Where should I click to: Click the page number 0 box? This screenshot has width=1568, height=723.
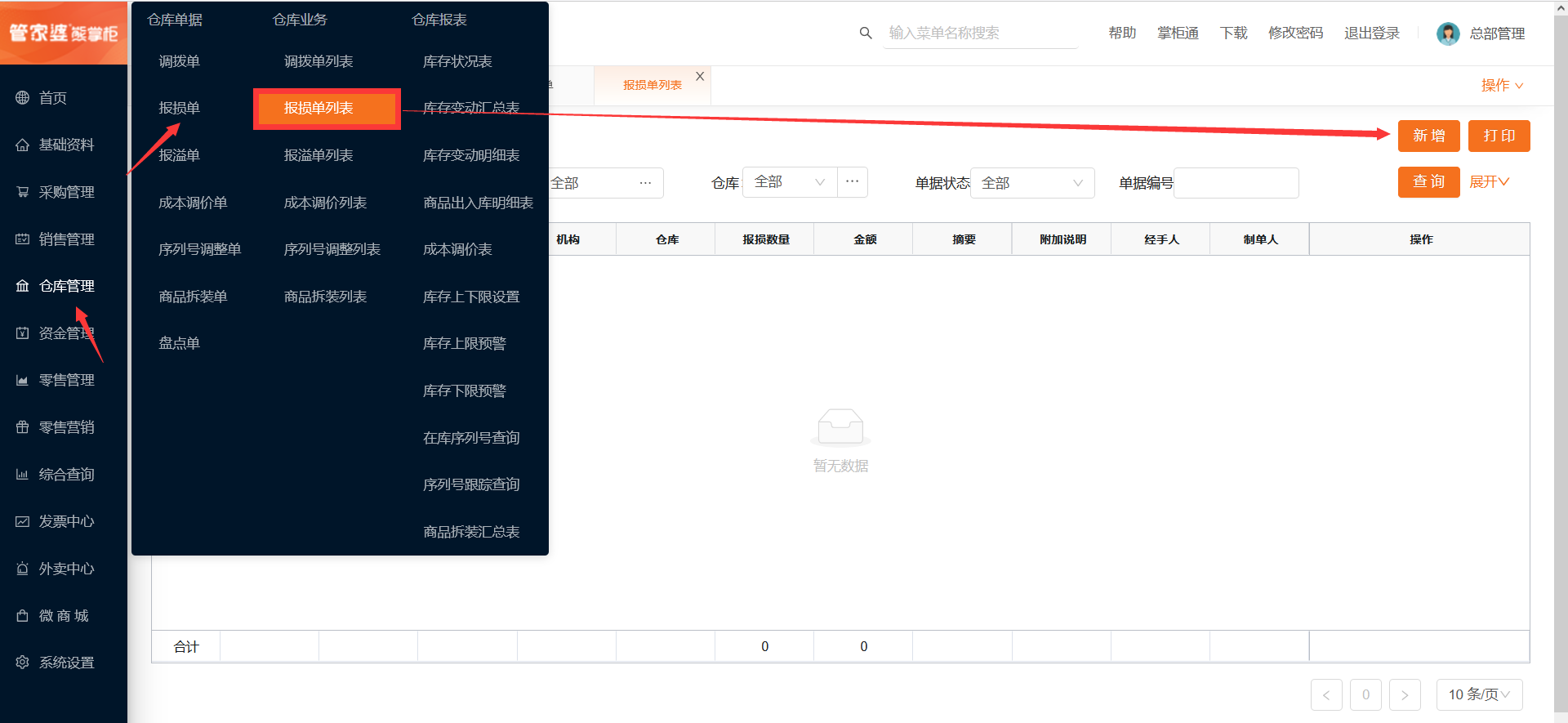(1365, 695)
